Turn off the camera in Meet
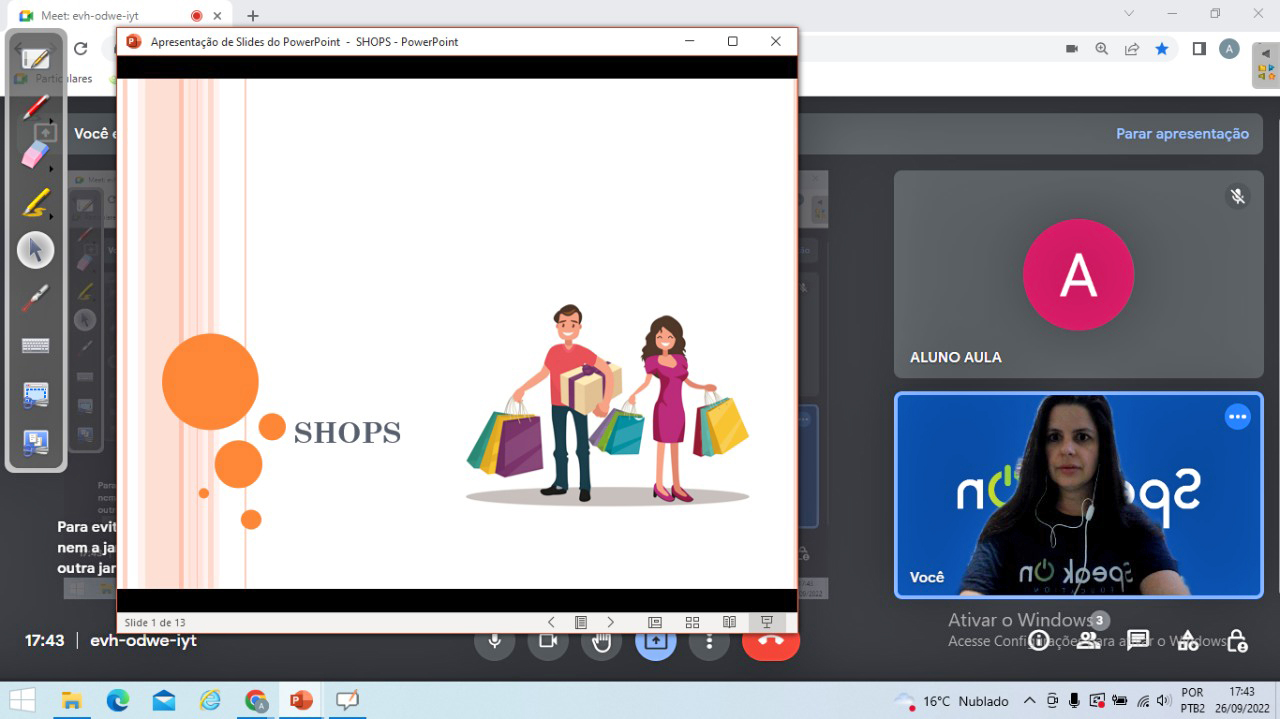 [548, 641]
